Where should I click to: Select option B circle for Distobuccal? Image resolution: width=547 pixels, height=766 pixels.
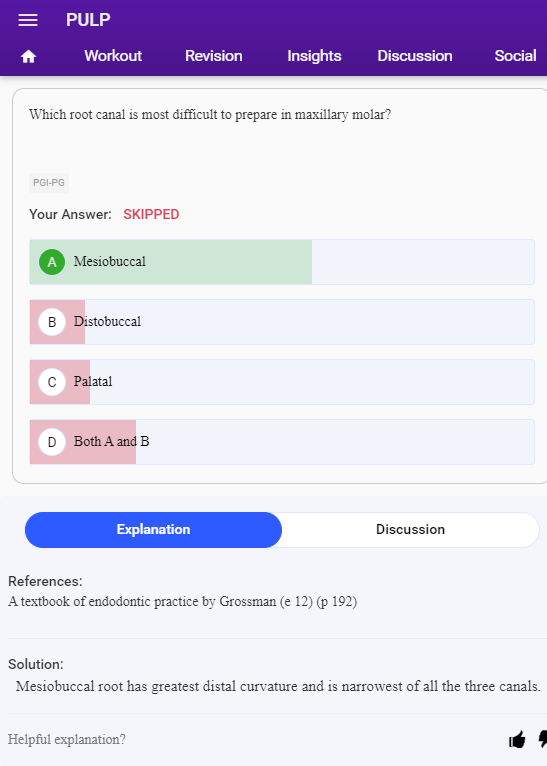[52, 322]
